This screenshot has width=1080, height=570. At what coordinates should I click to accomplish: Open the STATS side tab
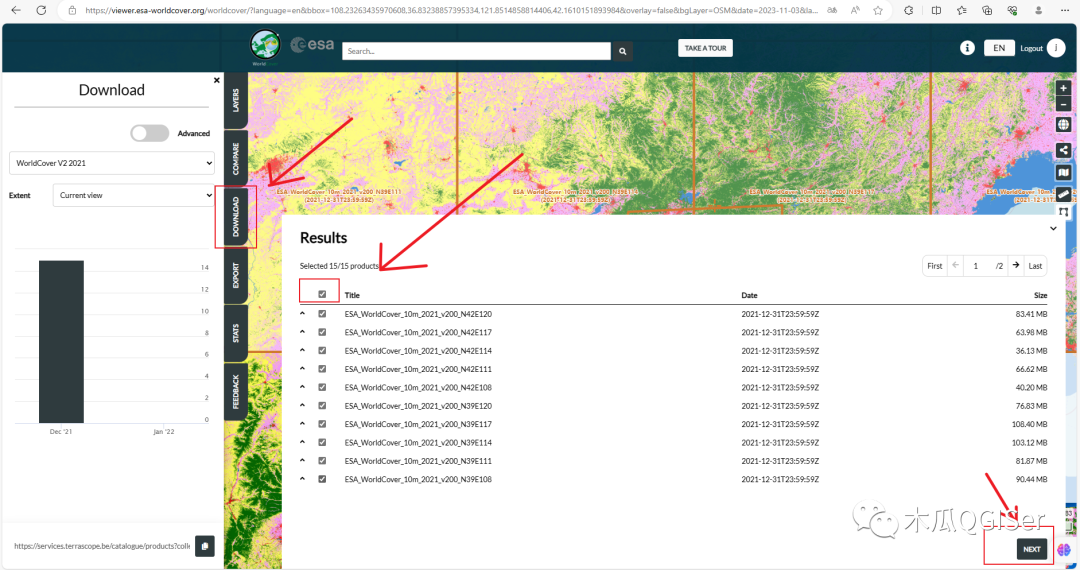coord(236,333)
